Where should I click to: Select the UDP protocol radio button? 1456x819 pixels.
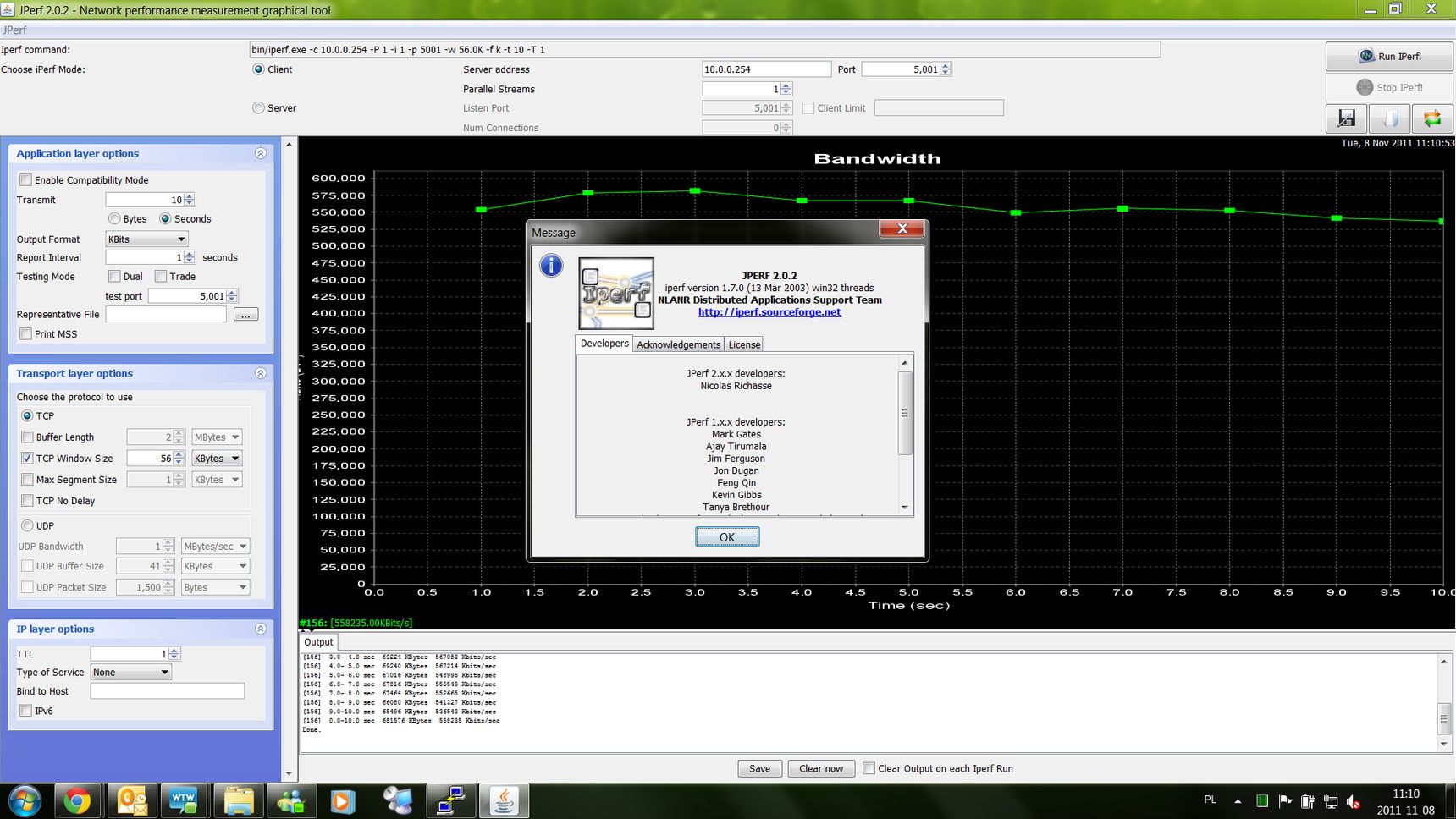pos(28,525)
